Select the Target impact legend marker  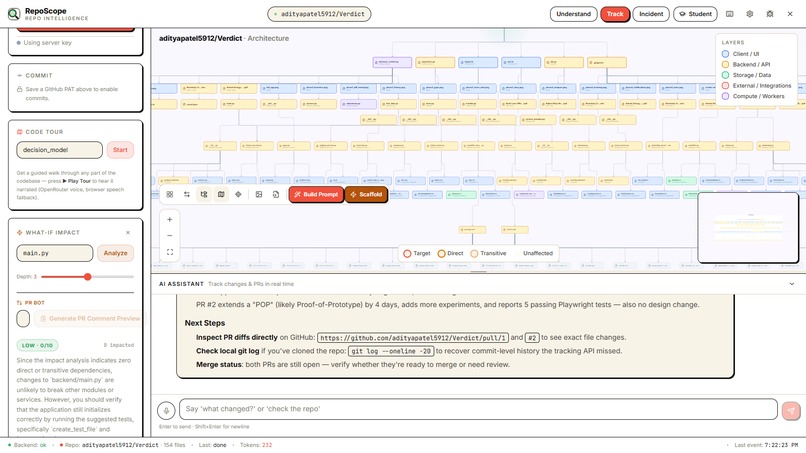(x=407, y=253)
